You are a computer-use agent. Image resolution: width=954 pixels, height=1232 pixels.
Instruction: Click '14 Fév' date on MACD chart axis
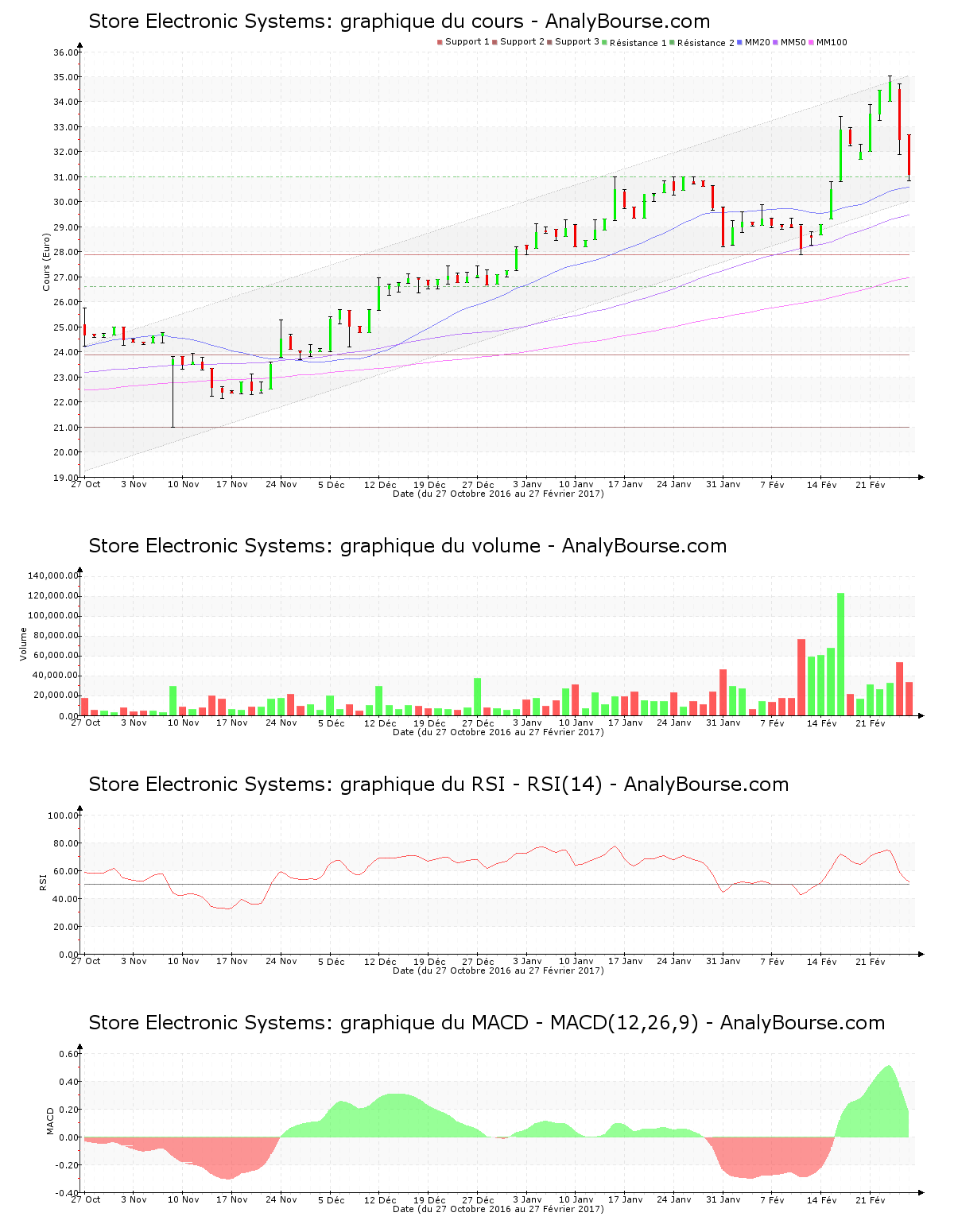[821, 1199]
